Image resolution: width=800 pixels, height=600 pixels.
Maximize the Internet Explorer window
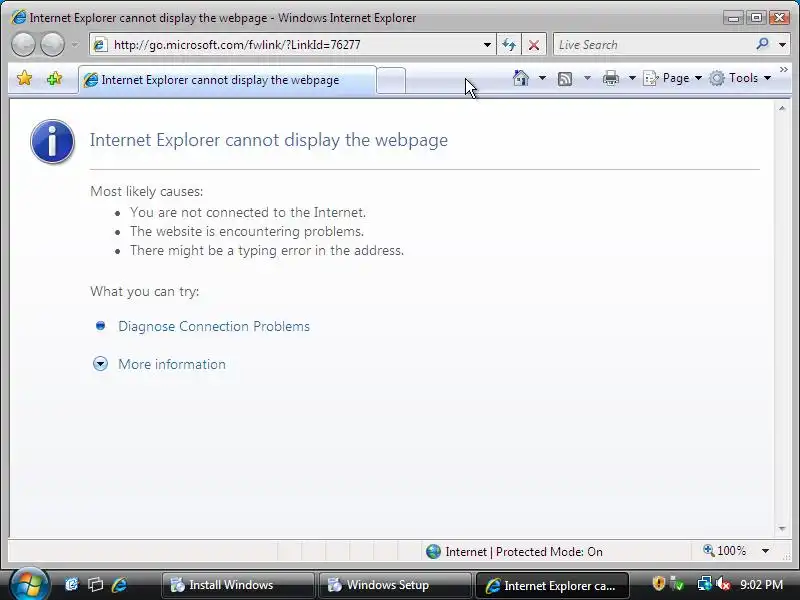click(x=757, y=18)
